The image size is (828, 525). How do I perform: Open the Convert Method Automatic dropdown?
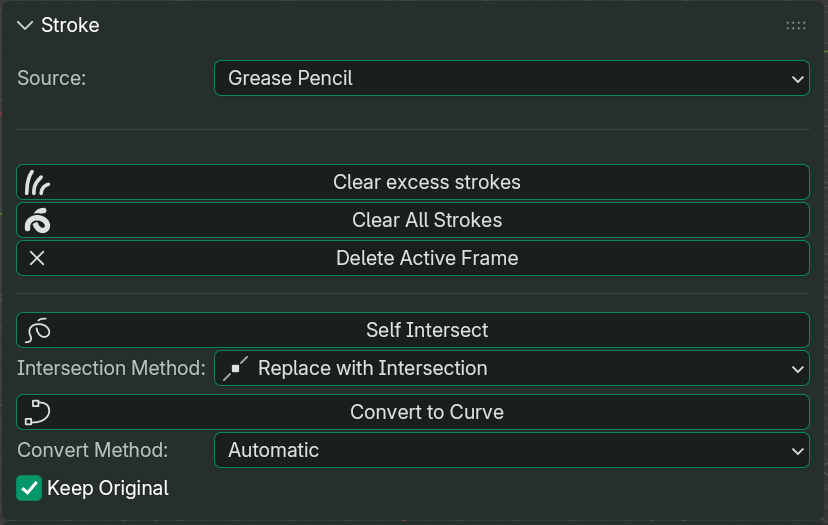coord(511,451)
